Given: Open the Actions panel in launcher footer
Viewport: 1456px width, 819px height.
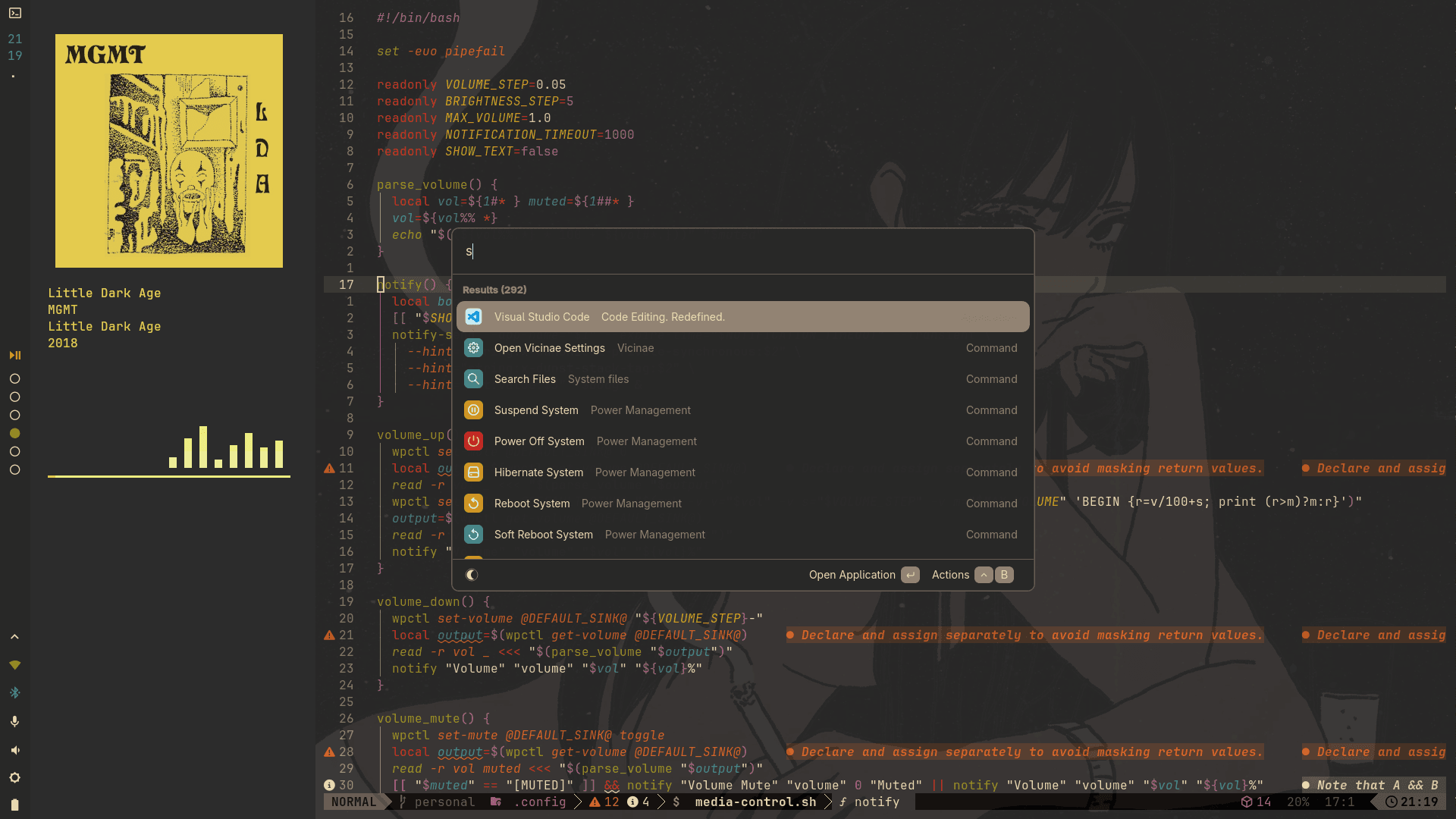Looking at the screenshot, I should click(x=950, y=575).
